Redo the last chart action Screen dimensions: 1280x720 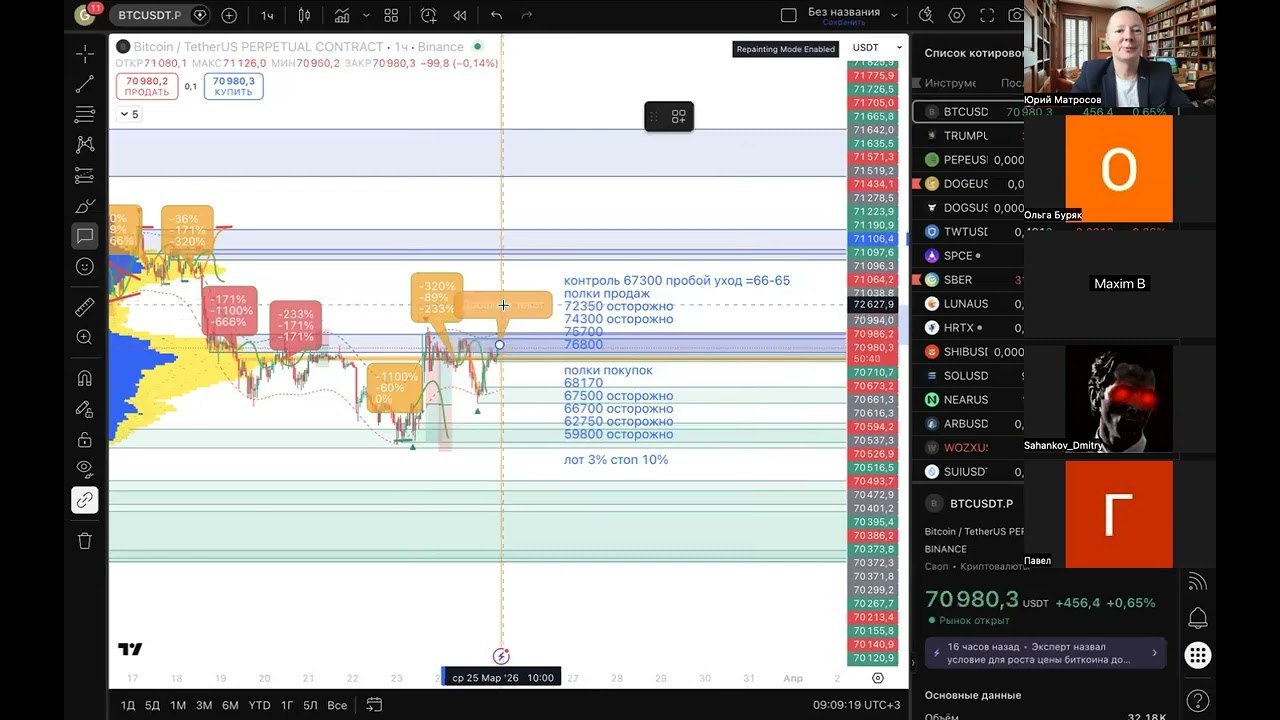pyautogui.click(x=527, y=15)
